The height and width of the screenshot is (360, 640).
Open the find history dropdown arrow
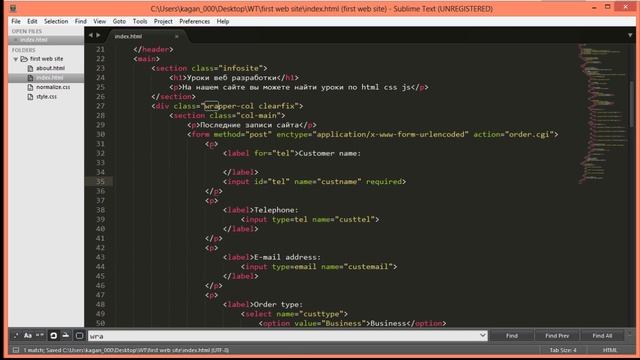(x=482, y=336)
